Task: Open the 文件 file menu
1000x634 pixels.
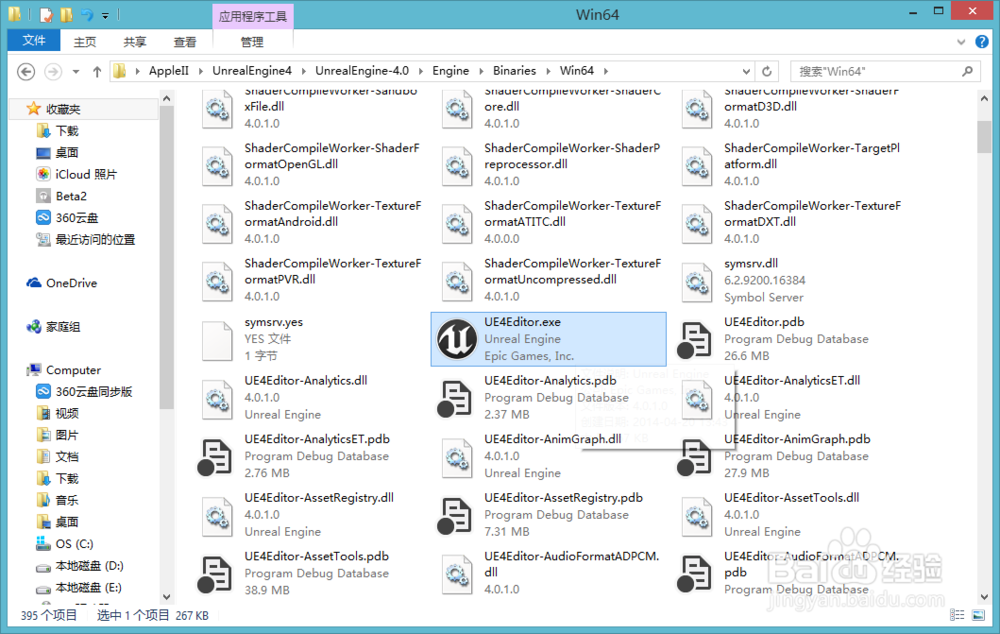Action: pyautogui.click(x=34, y=41)
